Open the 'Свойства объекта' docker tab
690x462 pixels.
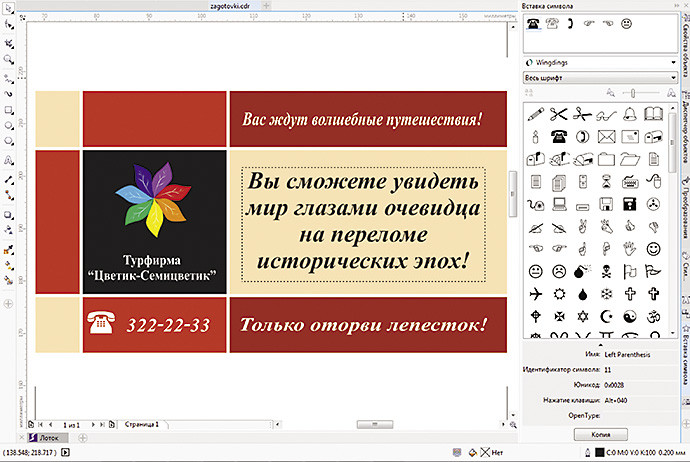(x=685, y=45)
